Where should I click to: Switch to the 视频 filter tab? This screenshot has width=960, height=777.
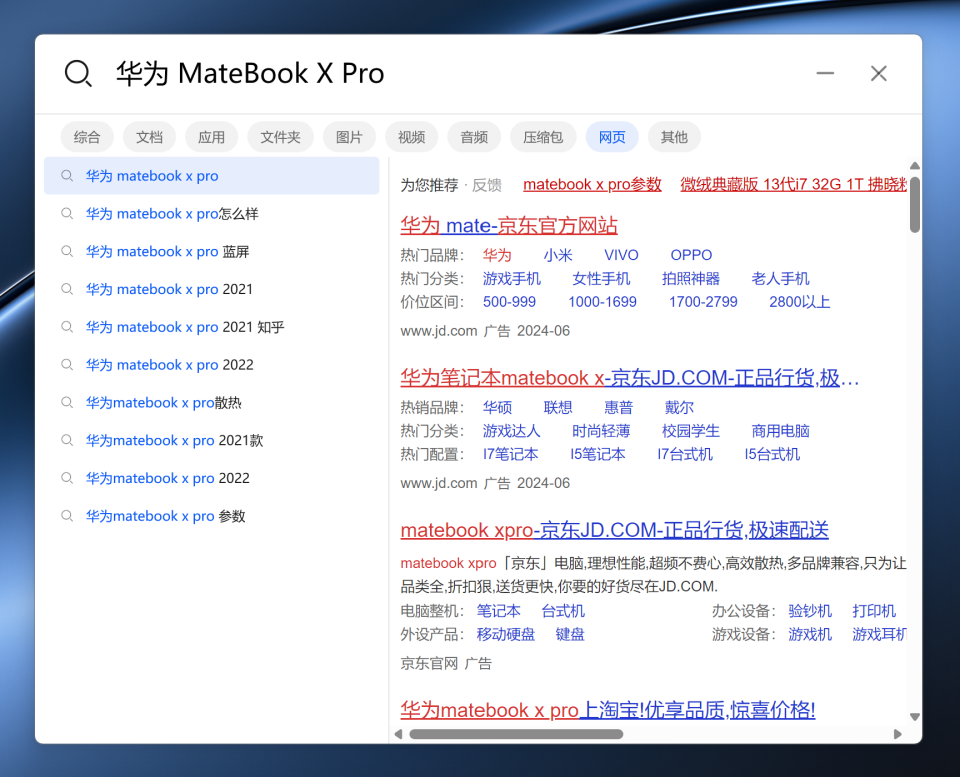pos(411,137)
